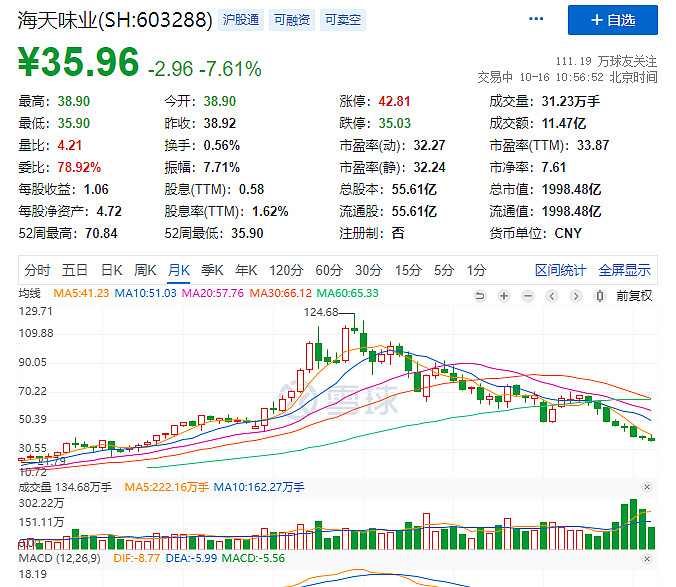Screen dimensions: 676x587
Task: Click the 124.68 peak price marker
Action: point(321,312)
